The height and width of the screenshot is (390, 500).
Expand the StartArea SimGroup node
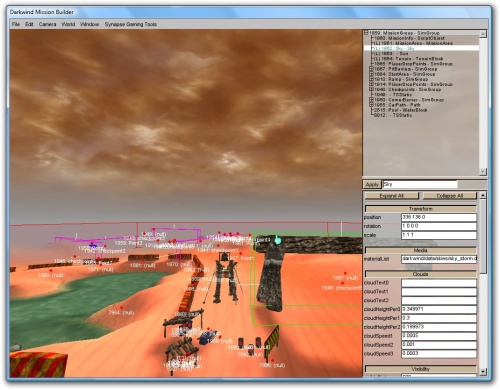point(371,74)
